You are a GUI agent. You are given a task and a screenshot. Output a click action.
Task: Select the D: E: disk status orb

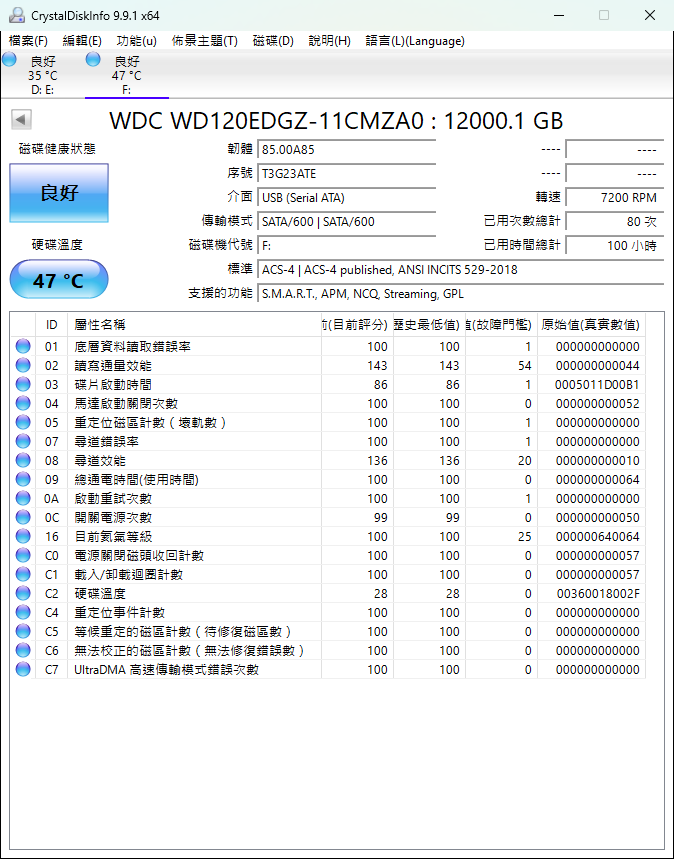pyautogui.click(x=9, y=59)
